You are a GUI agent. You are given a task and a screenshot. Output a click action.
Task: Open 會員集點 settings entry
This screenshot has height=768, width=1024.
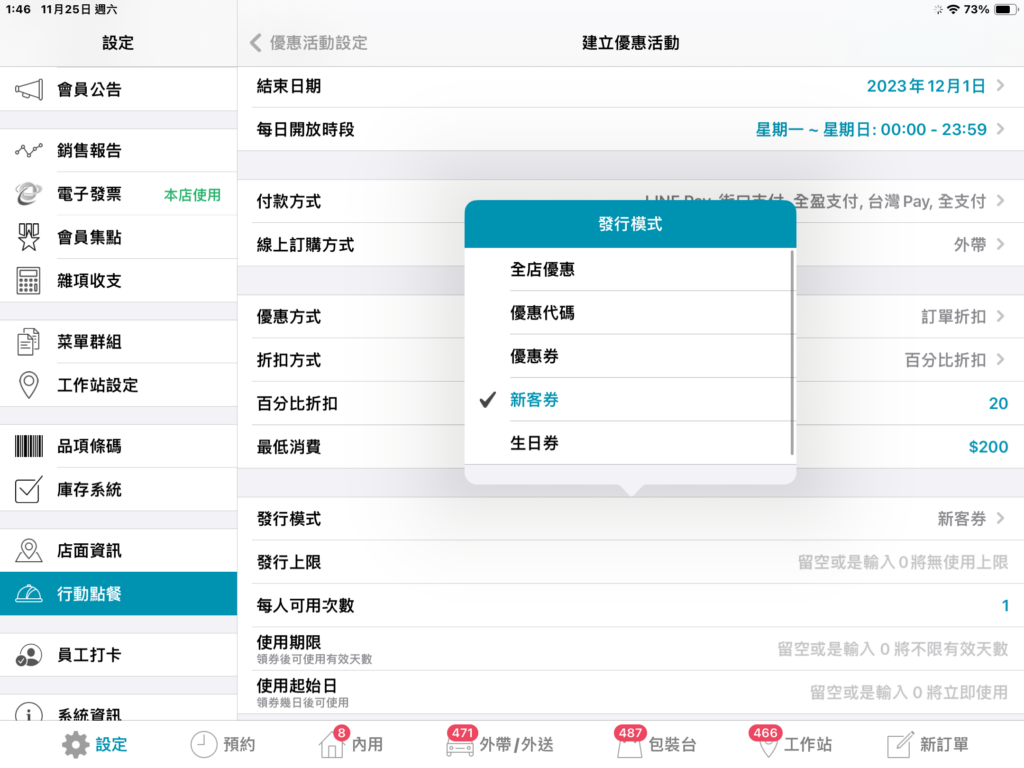pyautogui.click(x=118, y=237)
